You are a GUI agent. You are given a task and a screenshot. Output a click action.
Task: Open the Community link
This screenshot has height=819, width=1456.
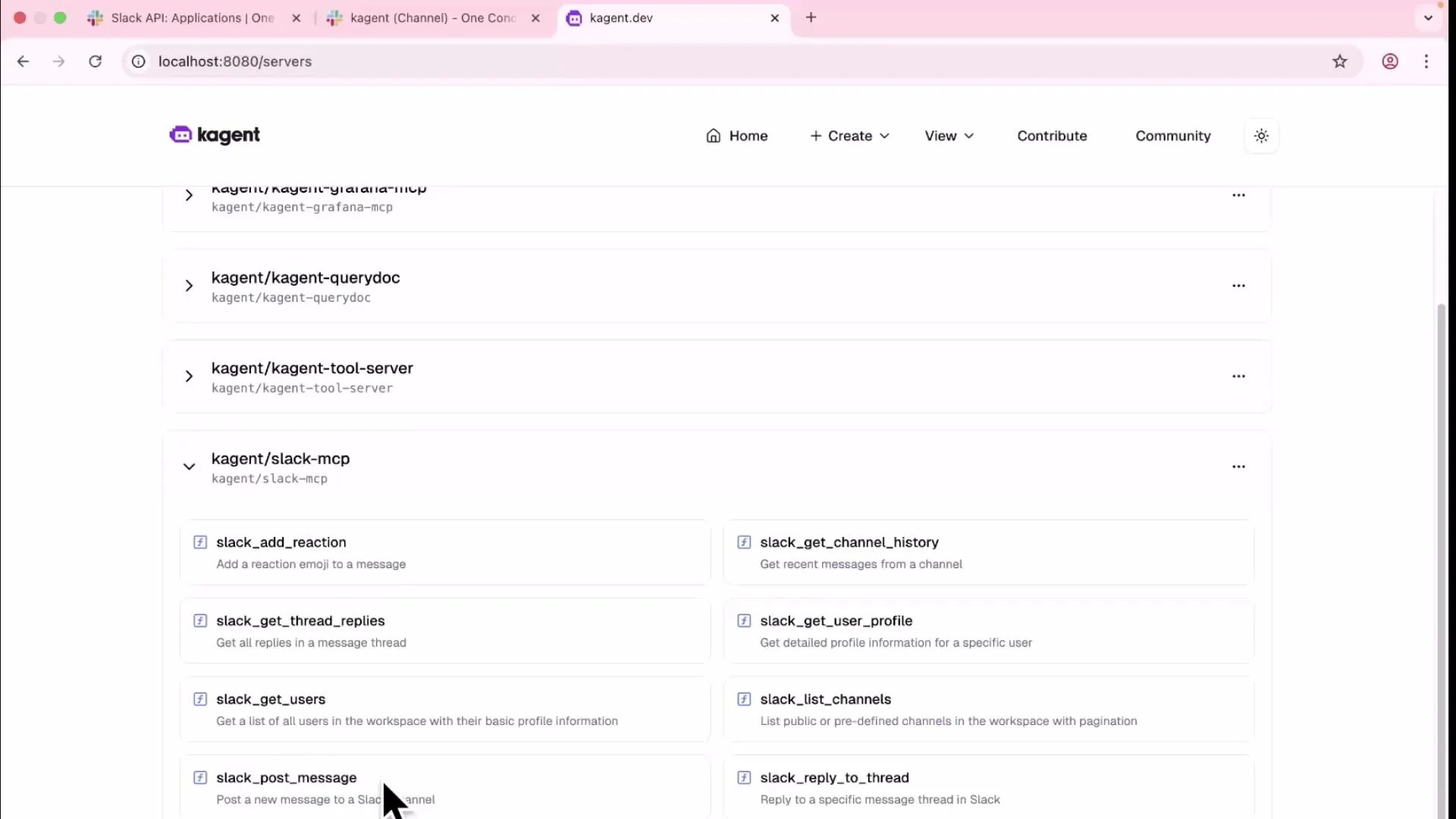[1172, 136]
